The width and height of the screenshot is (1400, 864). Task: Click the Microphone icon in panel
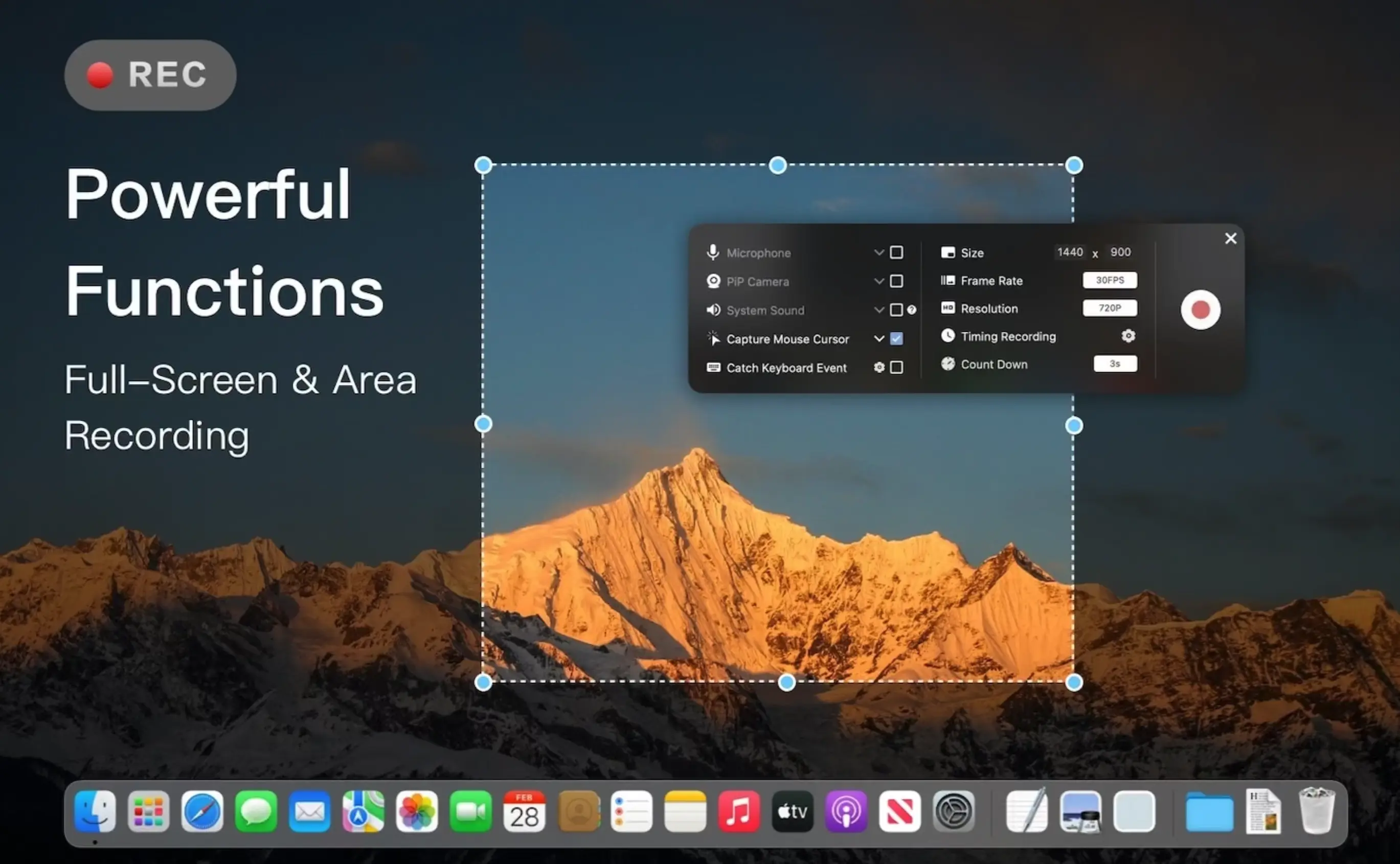(713, 252)
